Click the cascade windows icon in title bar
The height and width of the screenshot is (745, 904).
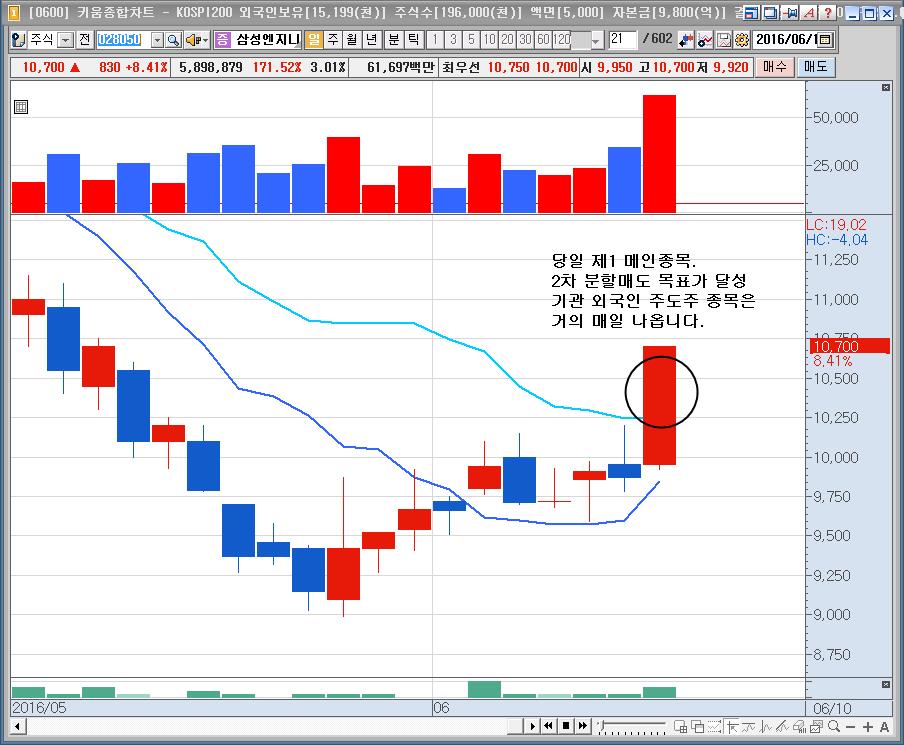[770, 12]
